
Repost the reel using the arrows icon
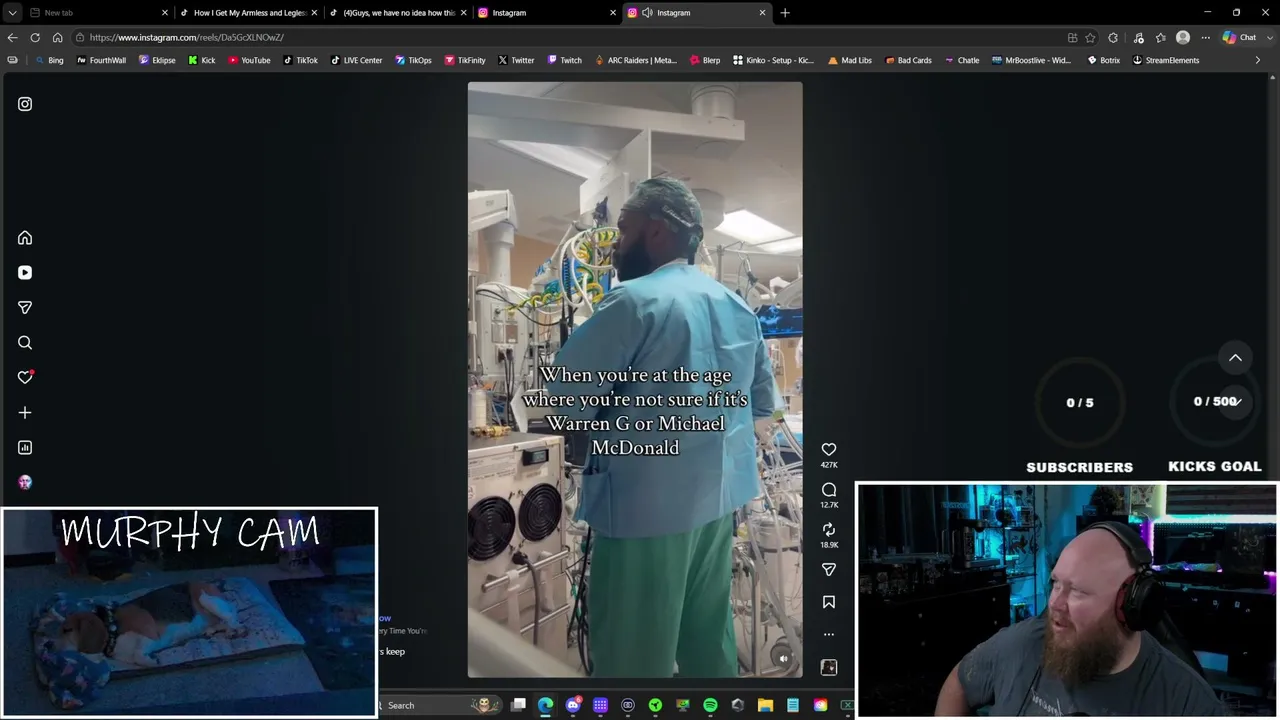pyautogui.click(x=829, y=530)
